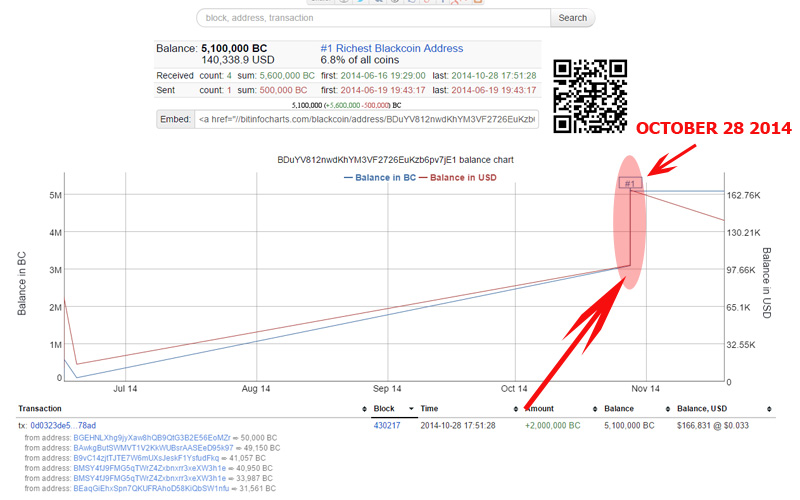Open BMSY4fJ9 address with 33,987 BC
The height and width of the screenshot is (500, 800).
pos(149,479)
